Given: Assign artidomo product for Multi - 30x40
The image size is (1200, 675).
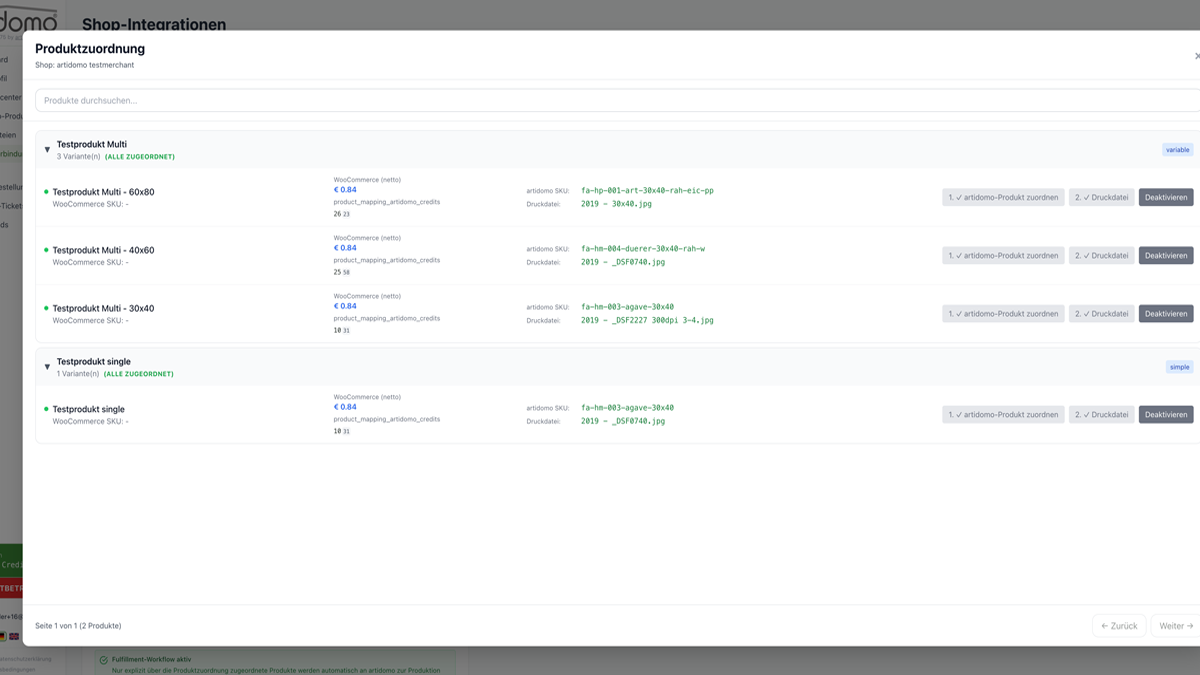Looking at the screenshot, I should click(x=1002, y=313).
